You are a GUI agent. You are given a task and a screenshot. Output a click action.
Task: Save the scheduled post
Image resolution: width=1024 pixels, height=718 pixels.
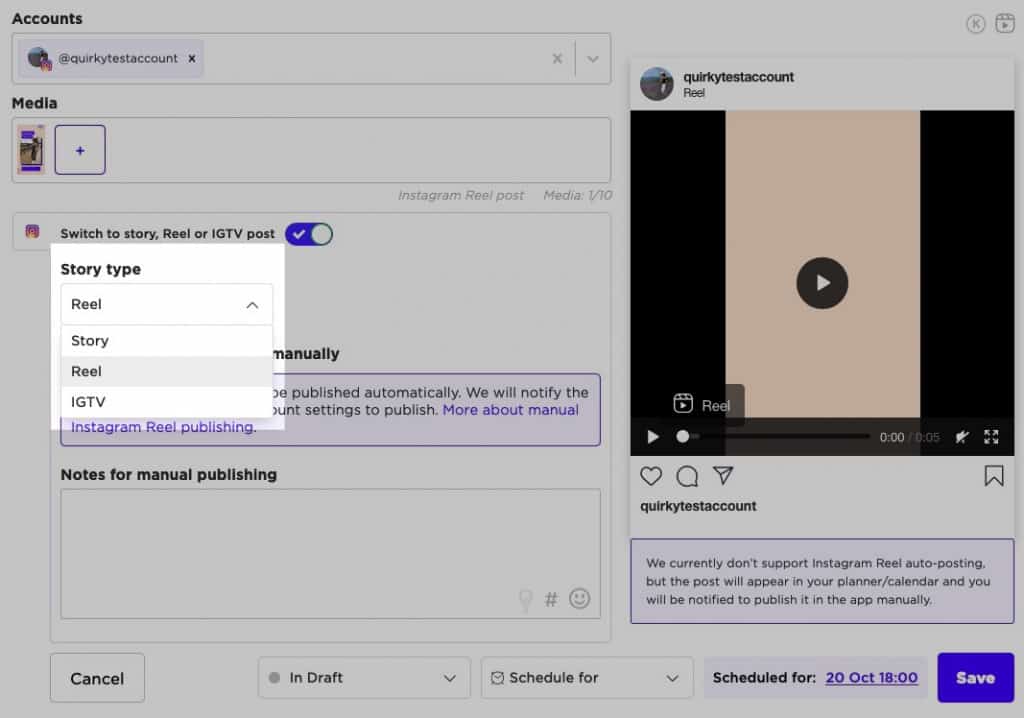point(976,678)
